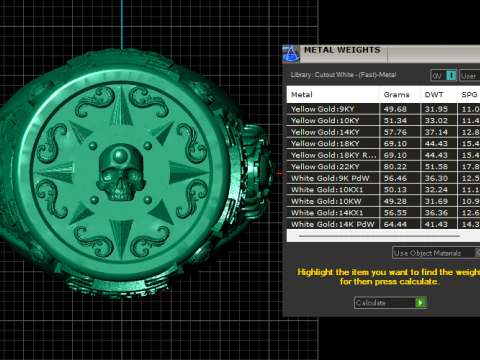Select the White Gold:14KX1 row
480x360 pixels.
coord(383,212)
